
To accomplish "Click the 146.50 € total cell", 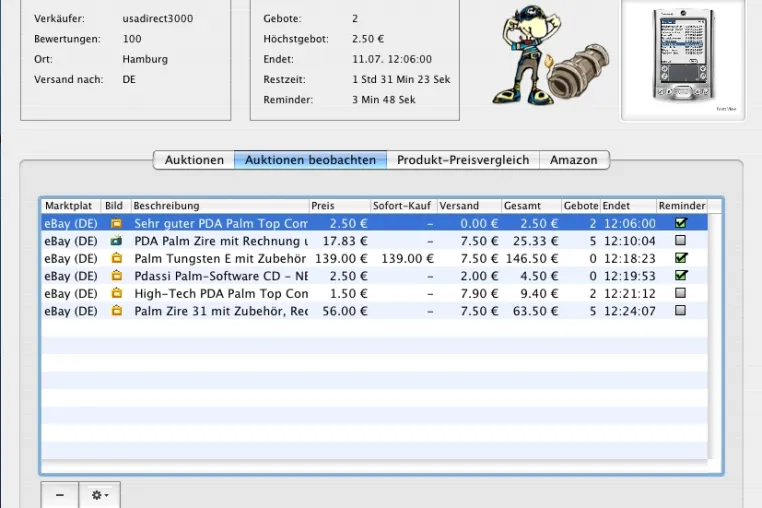I will tap(532, 259).
